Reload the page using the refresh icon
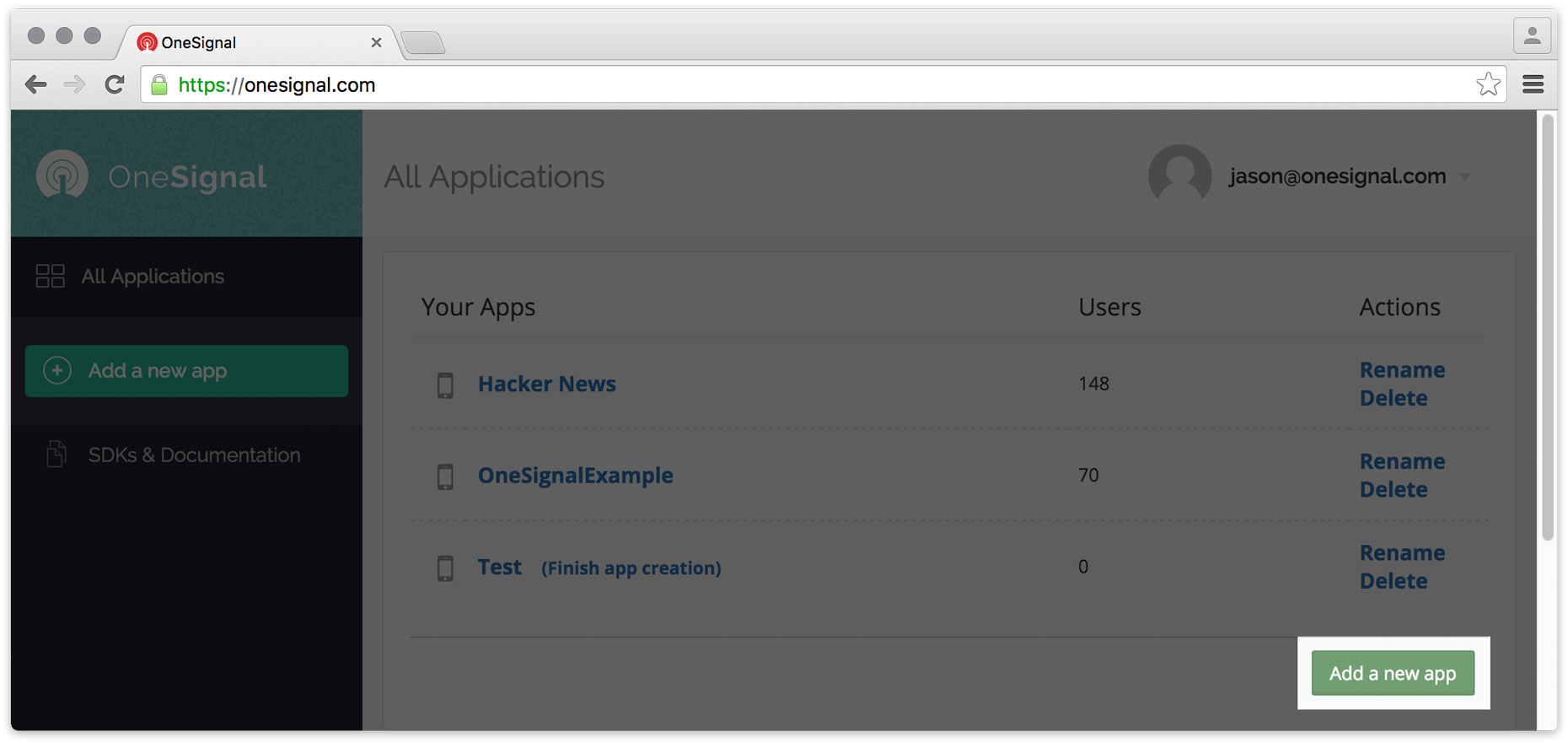The width and height of the screenshot is (1568, 743). point(115,84)
